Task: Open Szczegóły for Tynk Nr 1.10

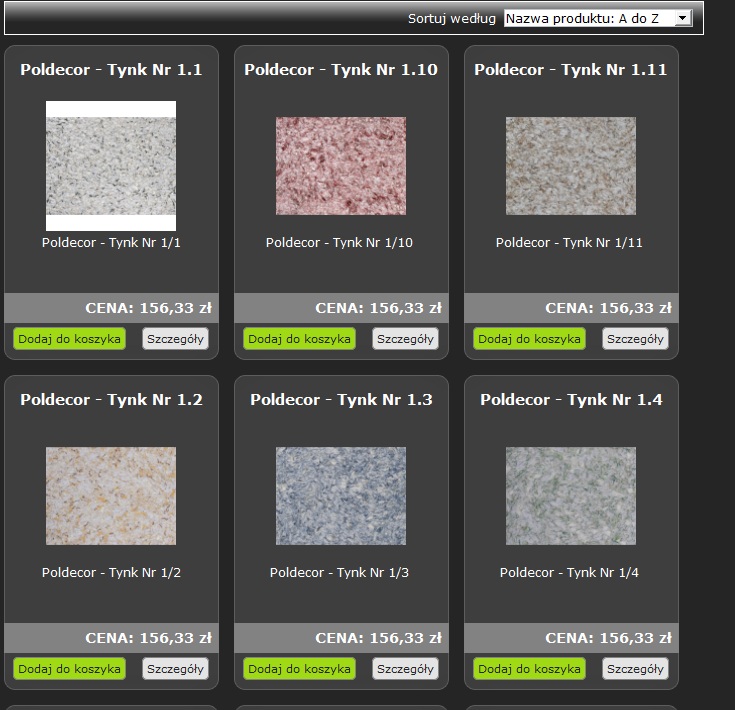Action: click(x=405, y=339)
